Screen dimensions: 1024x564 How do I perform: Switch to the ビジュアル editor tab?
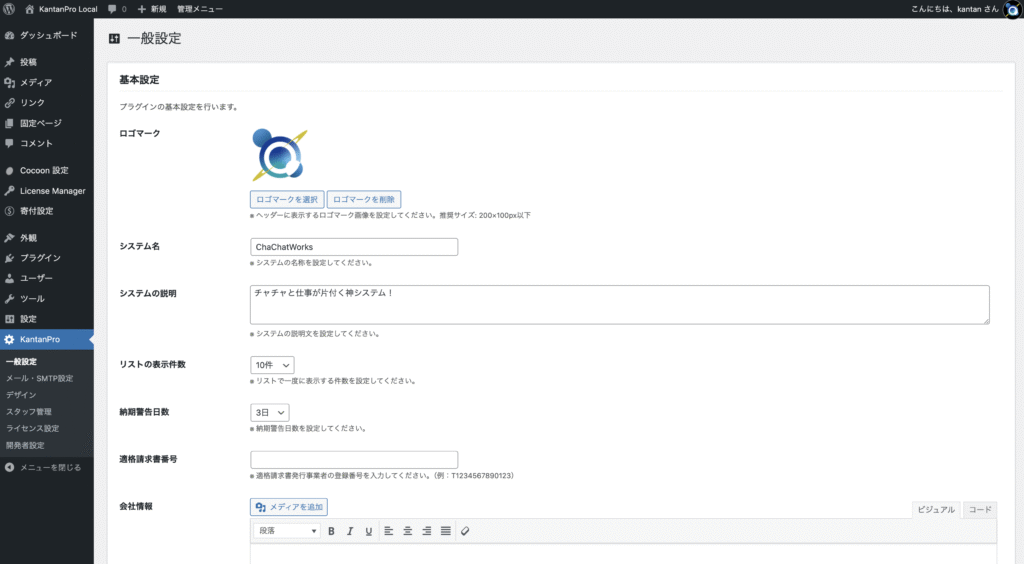click(936, 510)
